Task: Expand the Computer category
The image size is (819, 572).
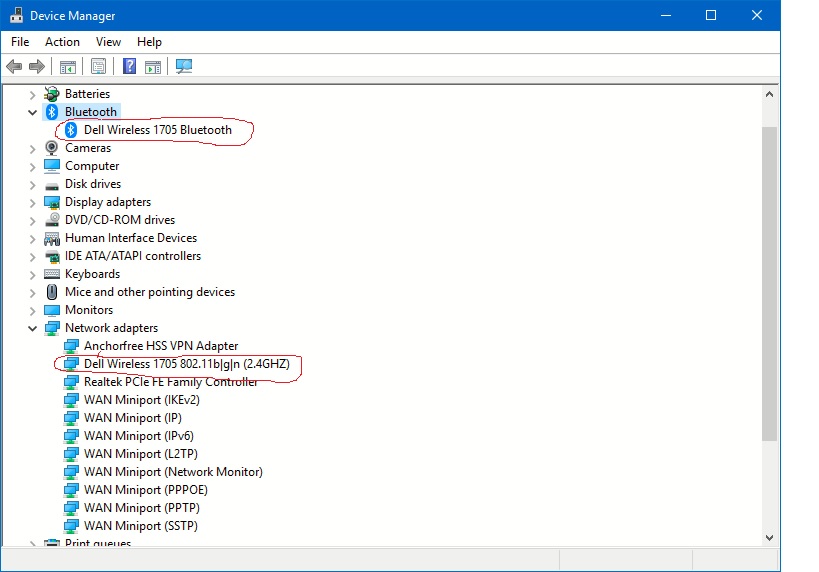Action: (x=32, y=167)
